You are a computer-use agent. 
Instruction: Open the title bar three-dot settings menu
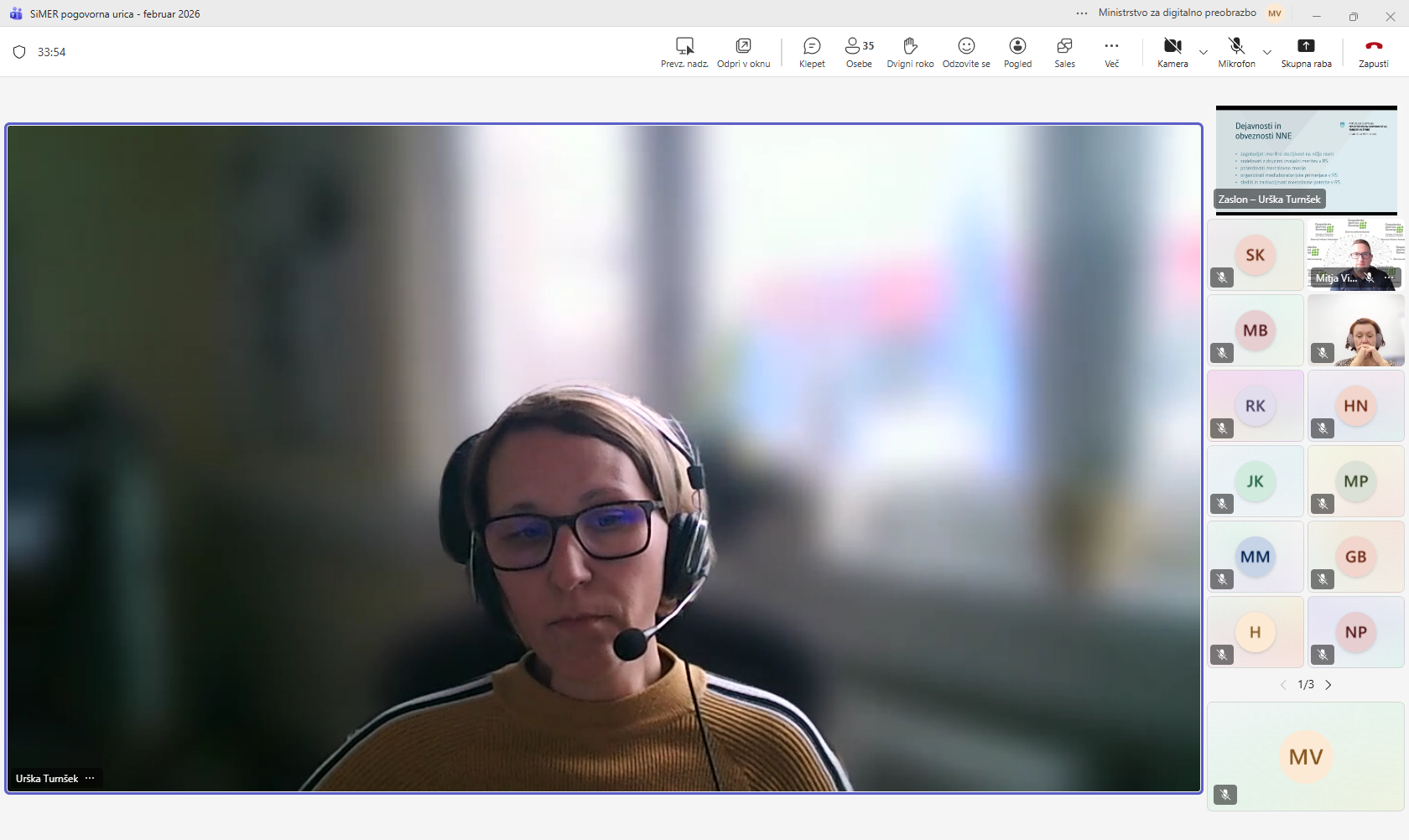coord(1082,13)
